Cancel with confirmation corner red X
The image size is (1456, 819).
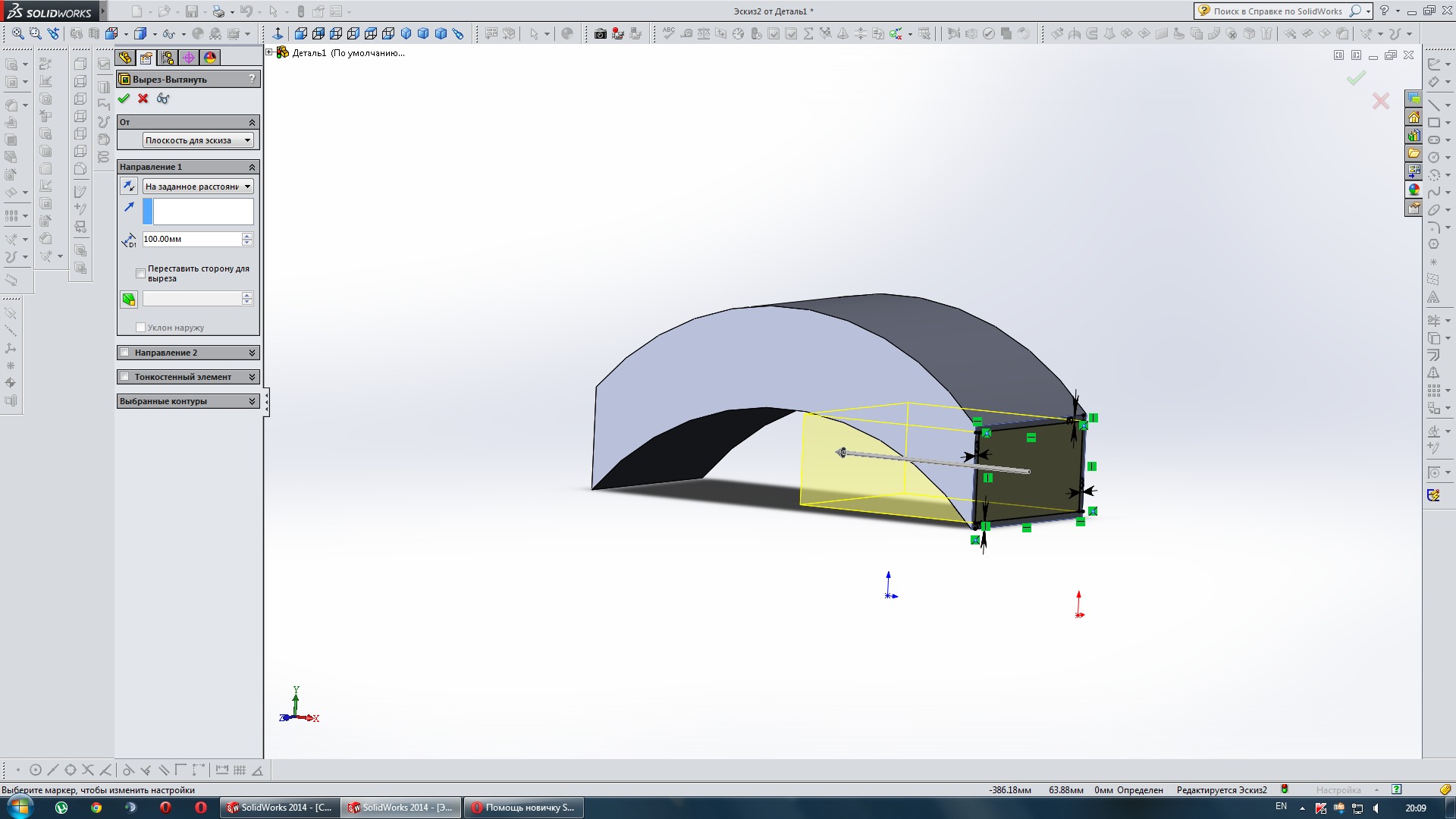tap(1381, 101)
